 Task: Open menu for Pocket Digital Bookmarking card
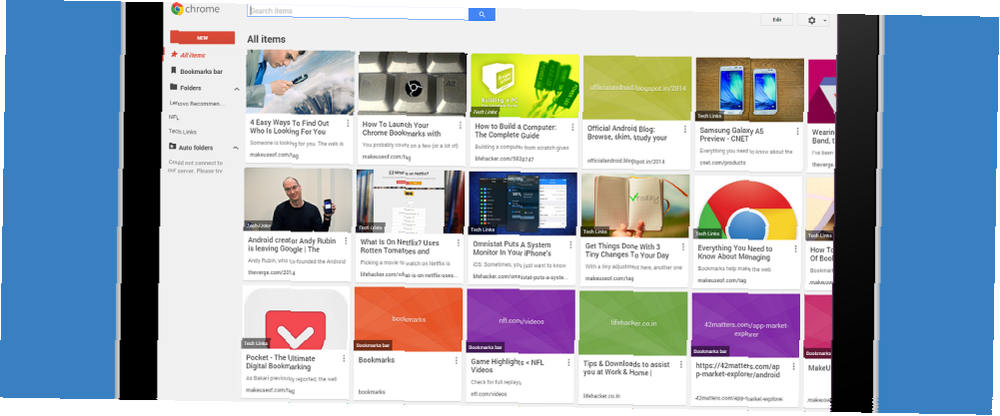click(344, 359)
